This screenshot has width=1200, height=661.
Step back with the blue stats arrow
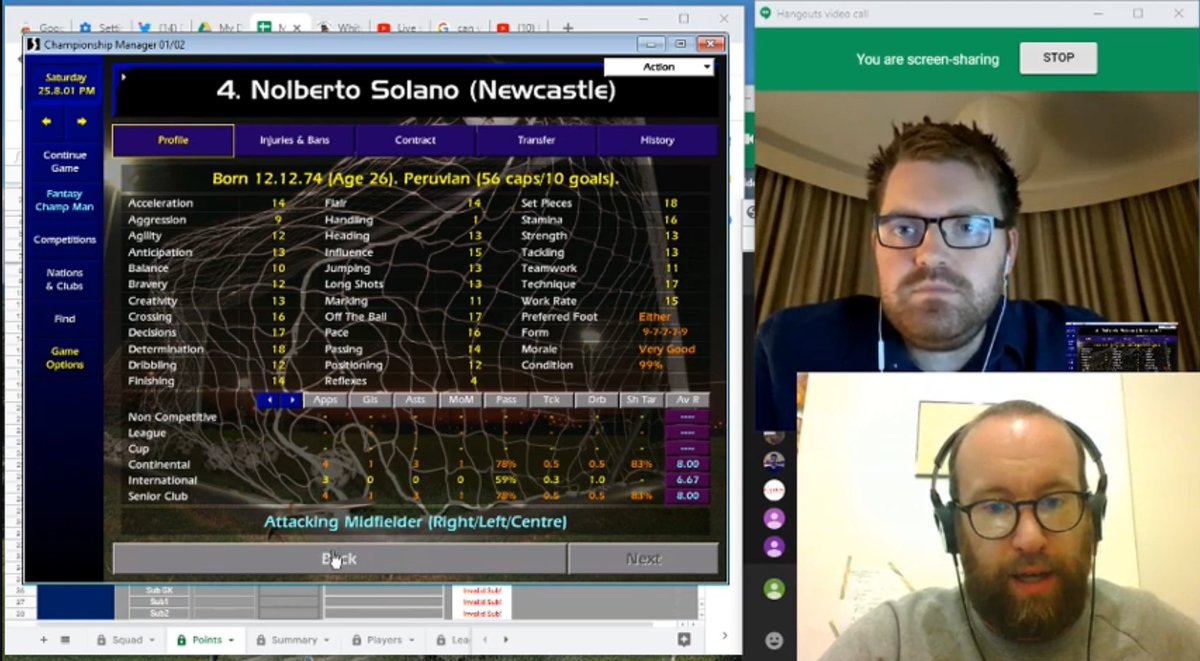(x=269, y=400)
